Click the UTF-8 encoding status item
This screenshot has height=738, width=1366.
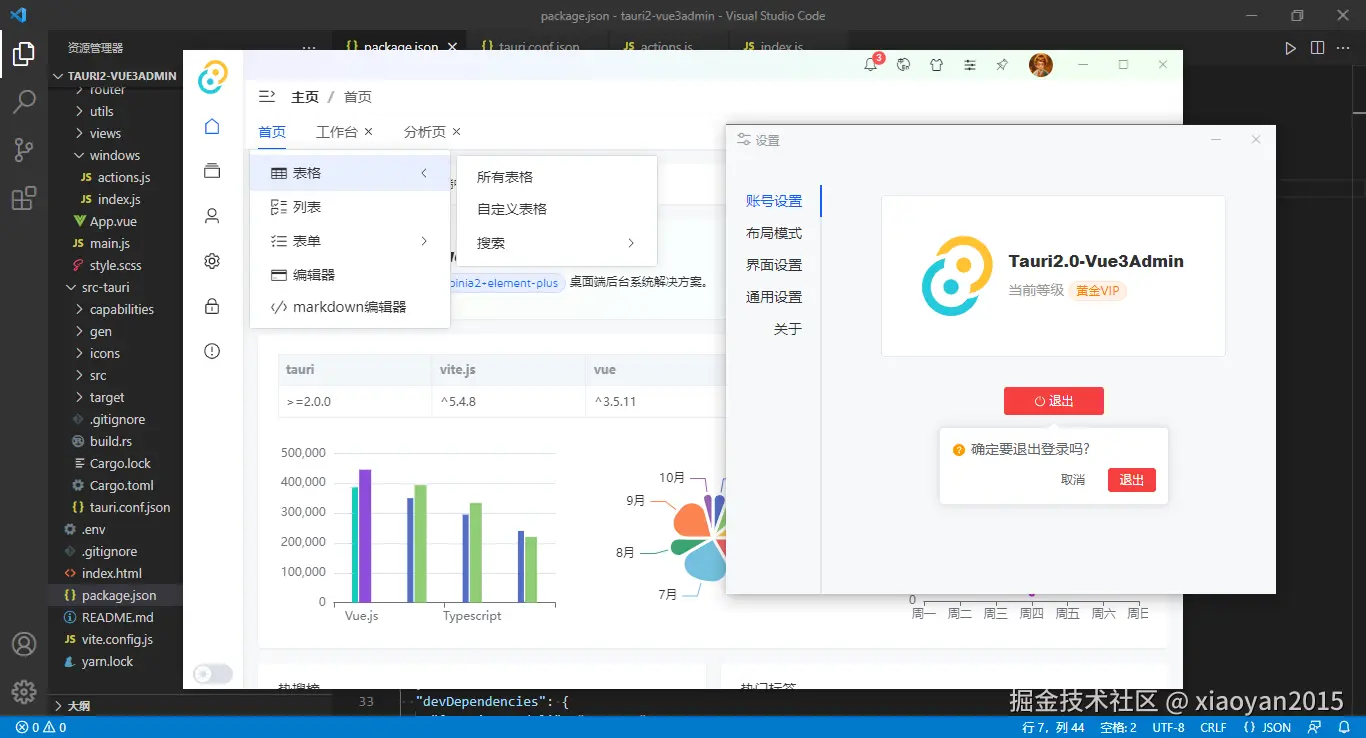point(1168,727)
